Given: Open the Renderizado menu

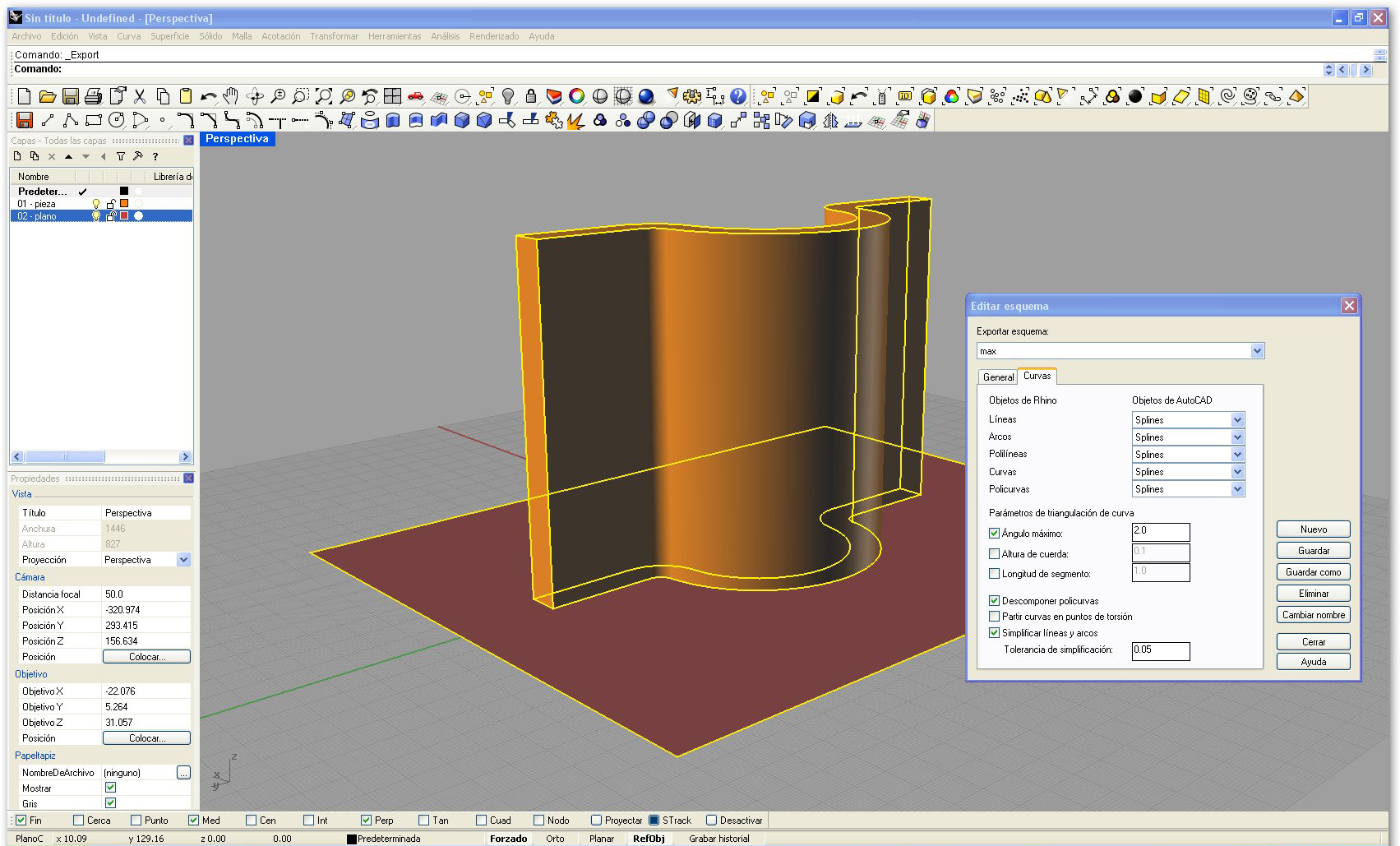Looking at the screenshot, I should [494, 36].
